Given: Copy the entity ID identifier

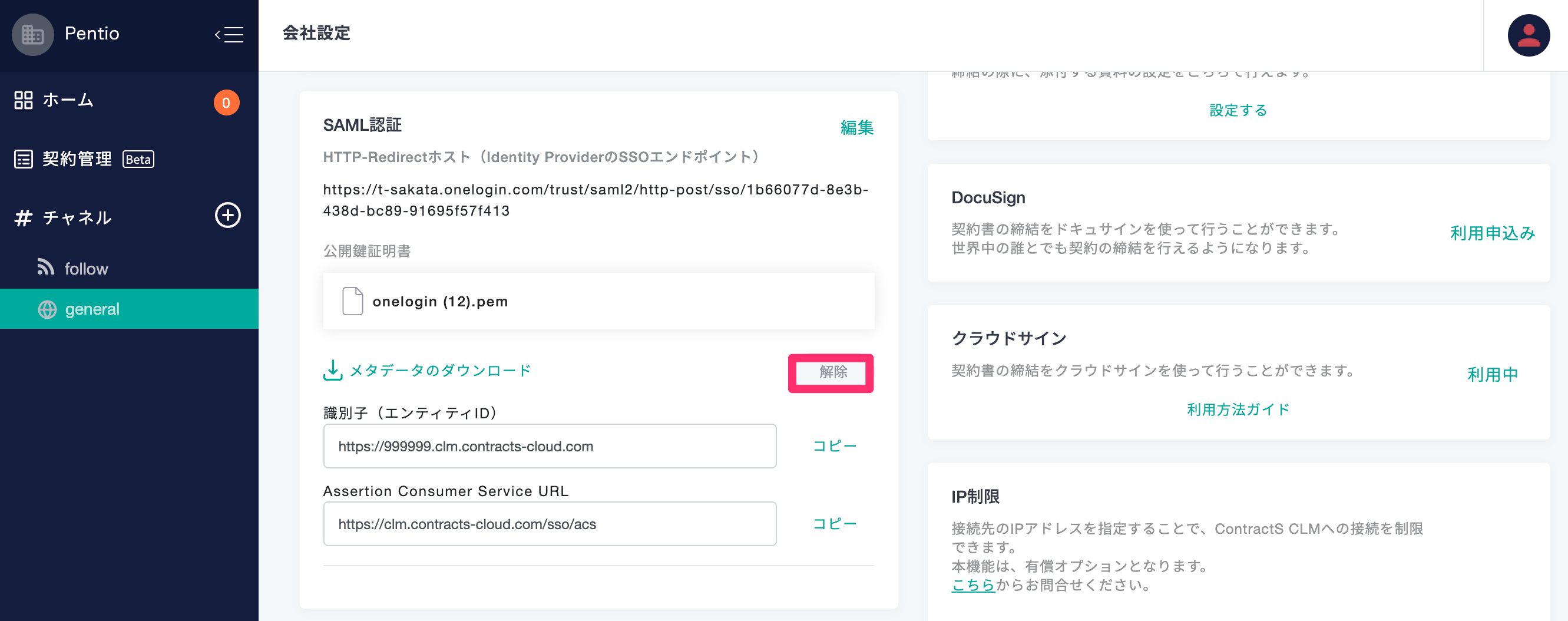Looking at the screenshot, I should tap(834, 446).
